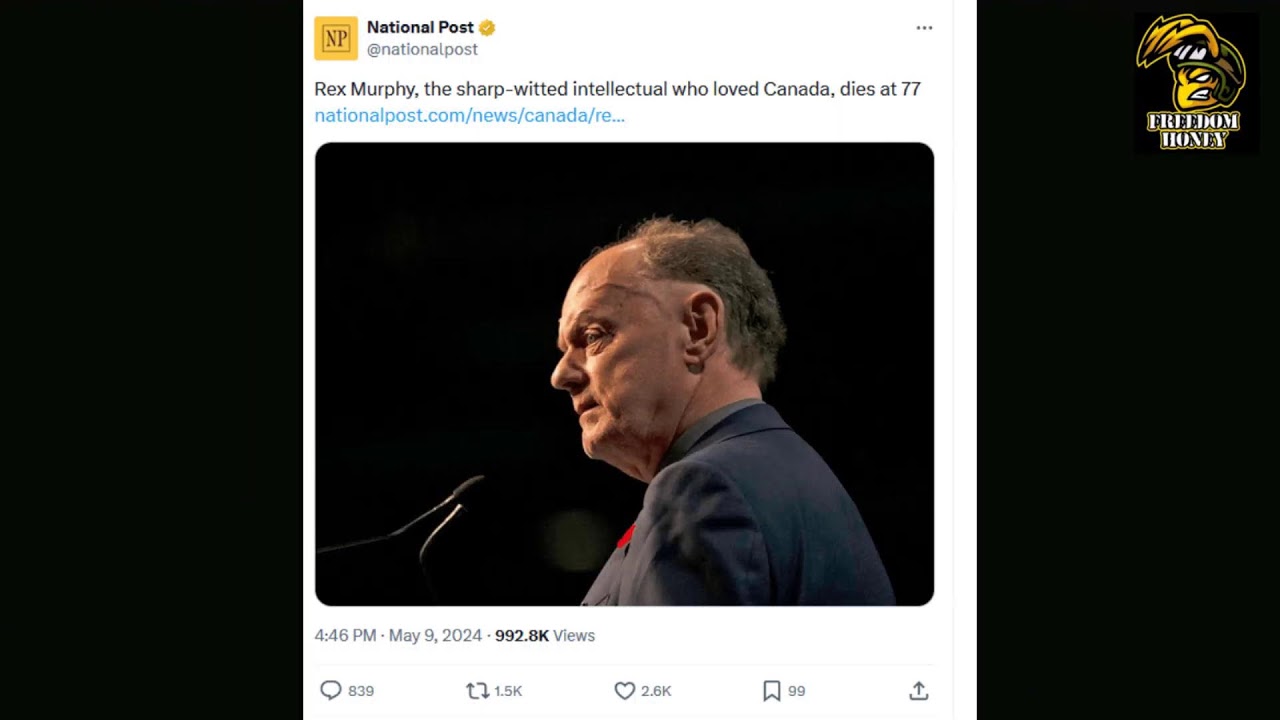Click the 2.6K likes count

coord(656,691)
